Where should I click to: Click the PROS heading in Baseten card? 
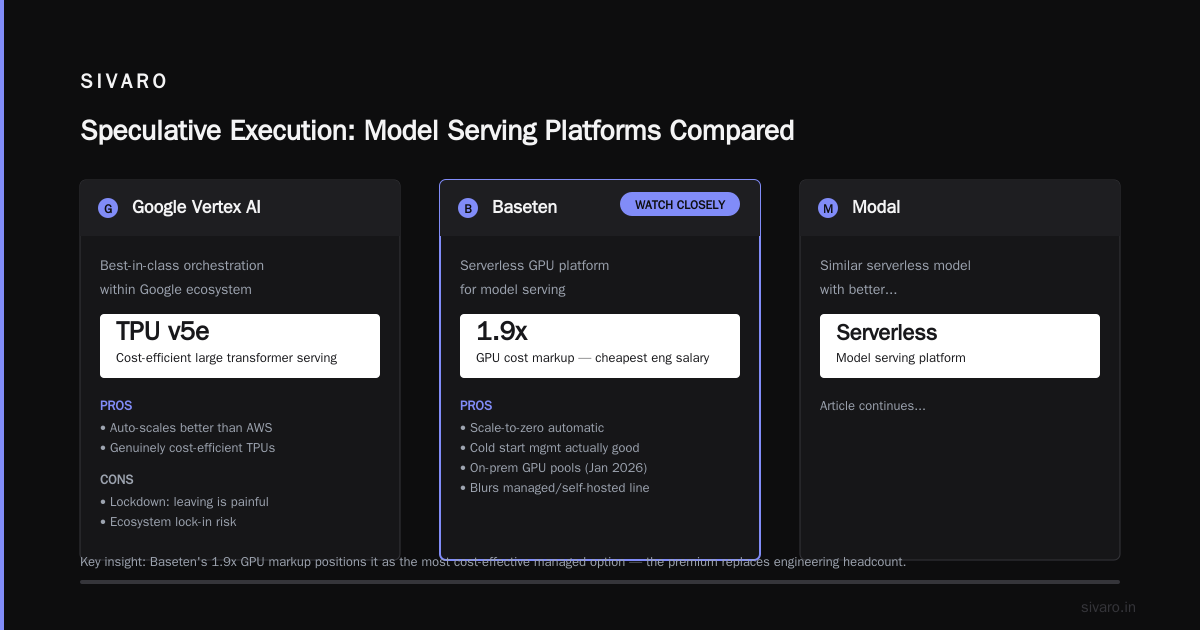point(476,406)
